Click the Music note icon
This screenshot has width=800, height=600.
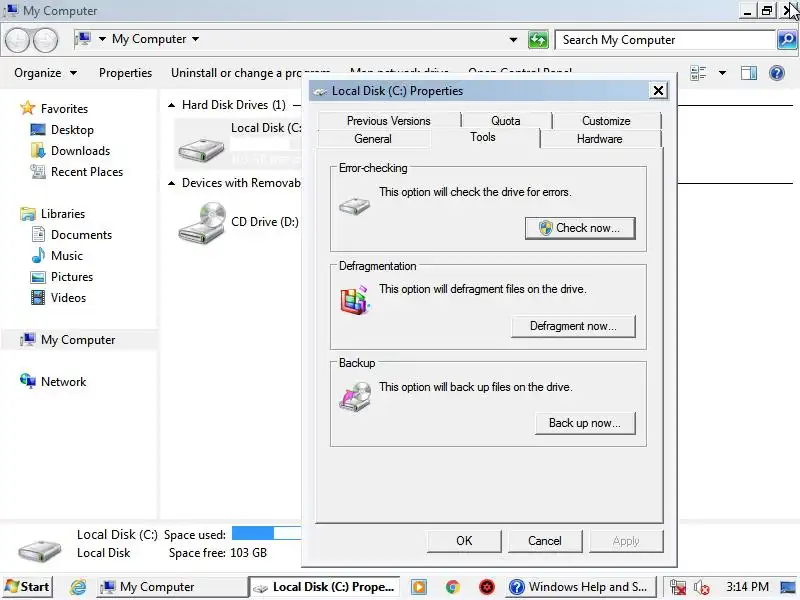[x=38, y=255]
